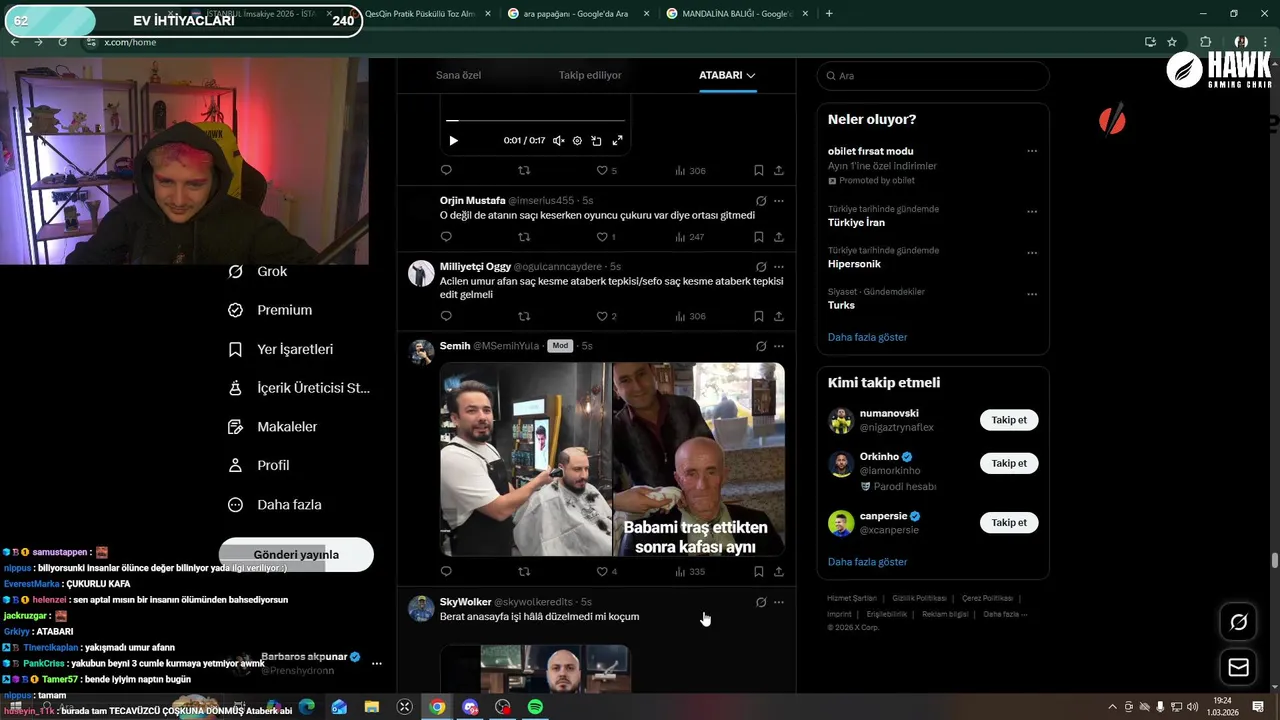Screen dimensions: 1280x720
Task: Open Makaleler in the sidebar
Action: click(272, 427)
